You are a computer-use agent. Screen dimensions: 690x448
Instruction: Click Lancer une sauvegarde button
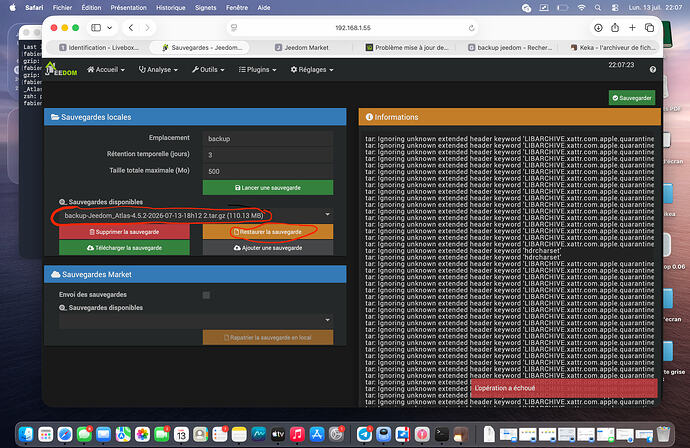268,187
